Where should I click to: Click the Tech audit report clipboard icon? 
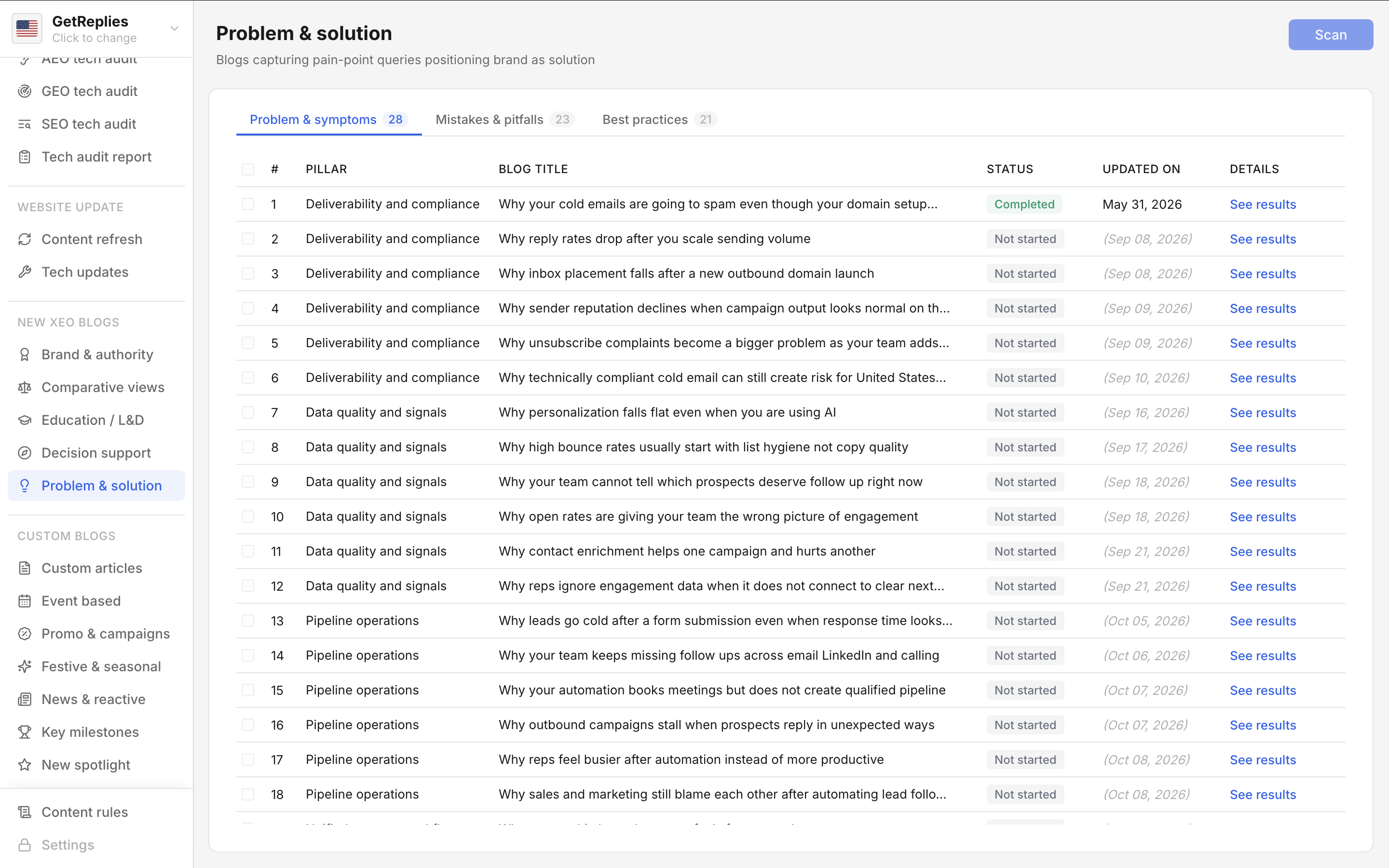25,157
